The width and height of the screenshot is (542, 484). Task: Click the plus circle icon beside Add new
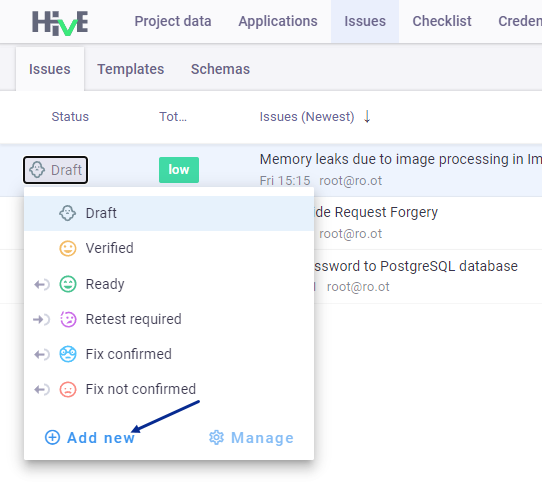click(53, 438)
